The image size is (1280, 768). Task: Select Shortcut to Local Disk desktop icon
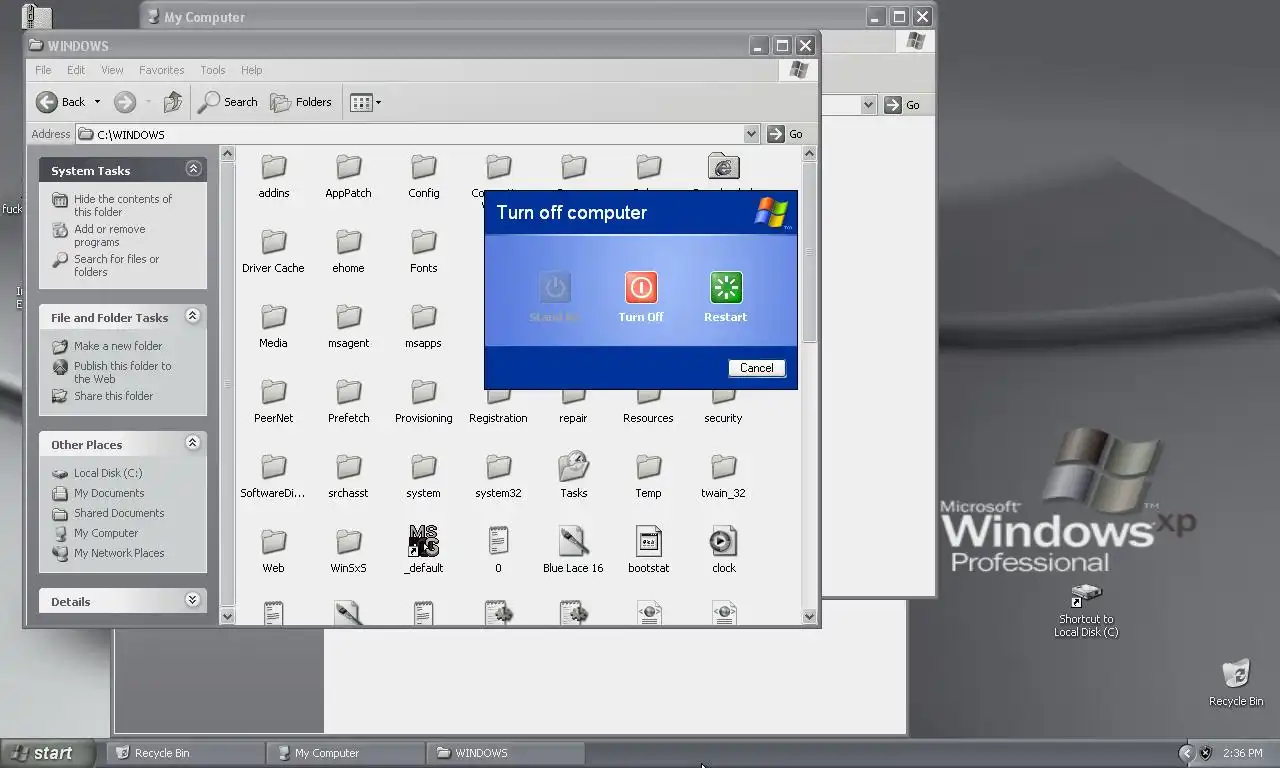pos(1086,611)
